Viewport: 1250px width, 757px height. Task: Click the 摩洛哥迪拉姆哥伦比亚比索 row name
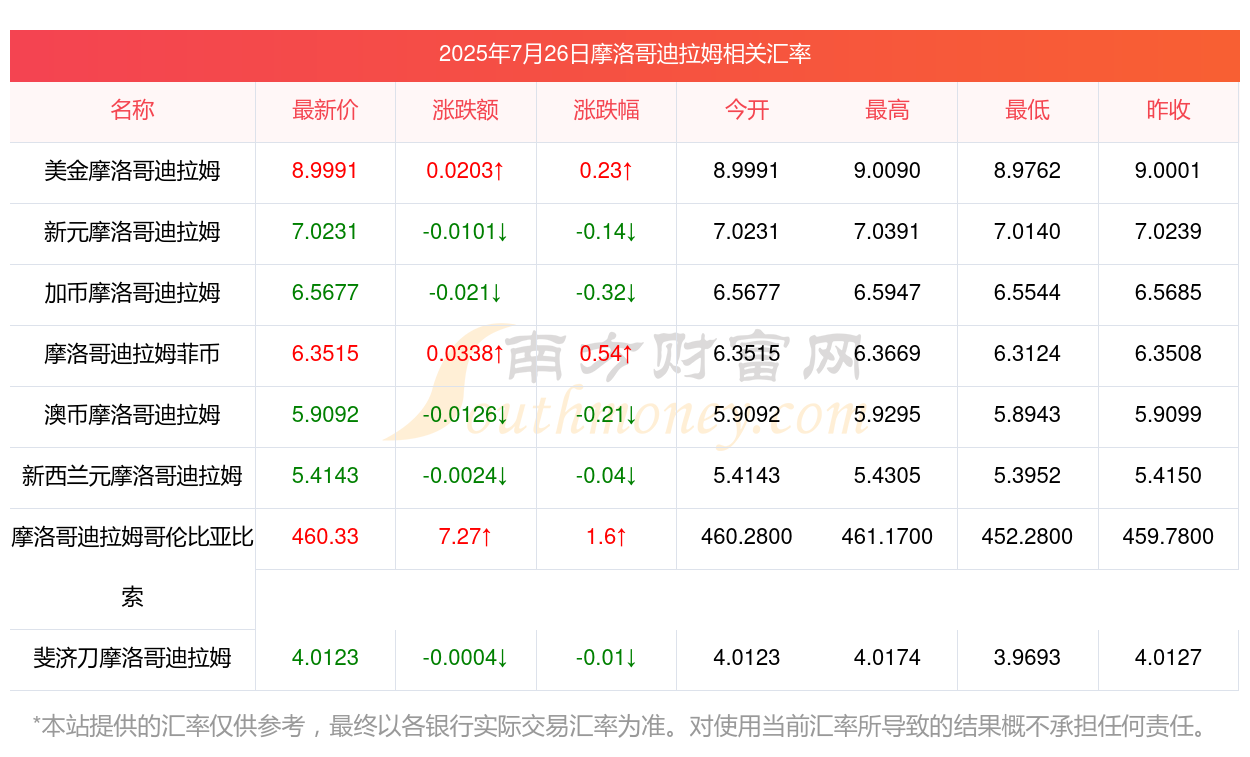pyautogui.click(x=132, y=567)
